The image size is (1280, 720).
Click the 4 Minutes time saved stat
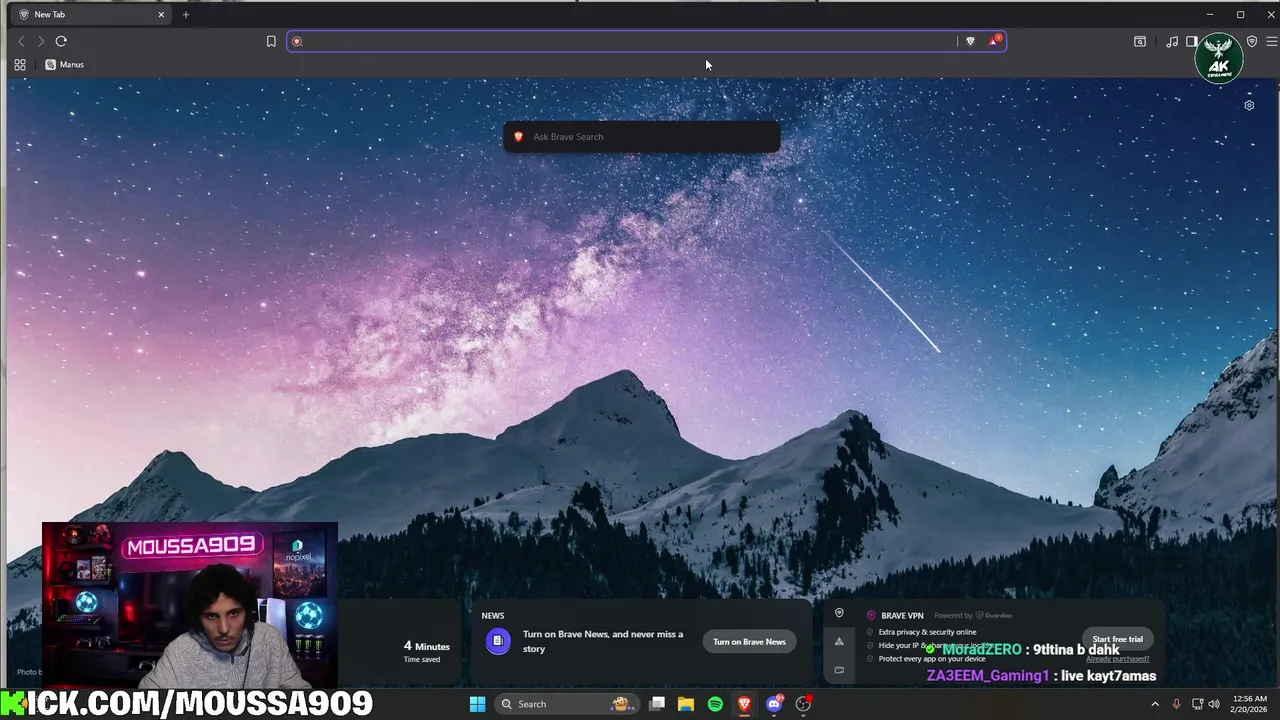(426, 650)
